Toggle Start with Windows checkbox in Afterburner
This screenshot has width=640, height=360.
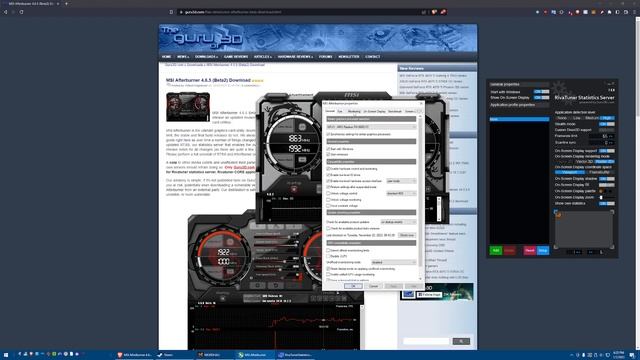328,149
